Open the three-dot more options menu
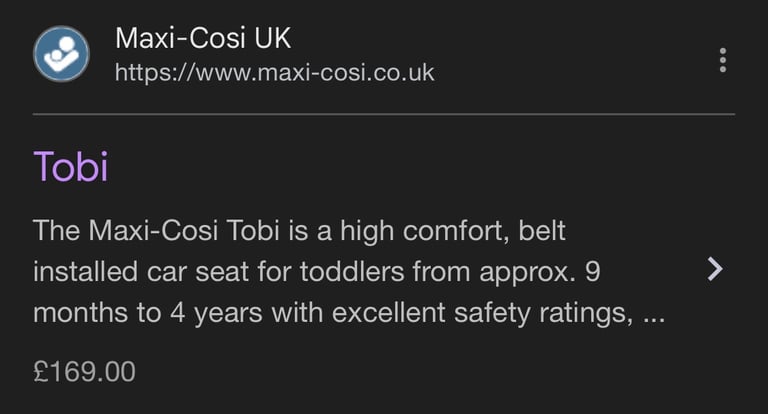The image size is (768, 414). click(x=722, y=60)
